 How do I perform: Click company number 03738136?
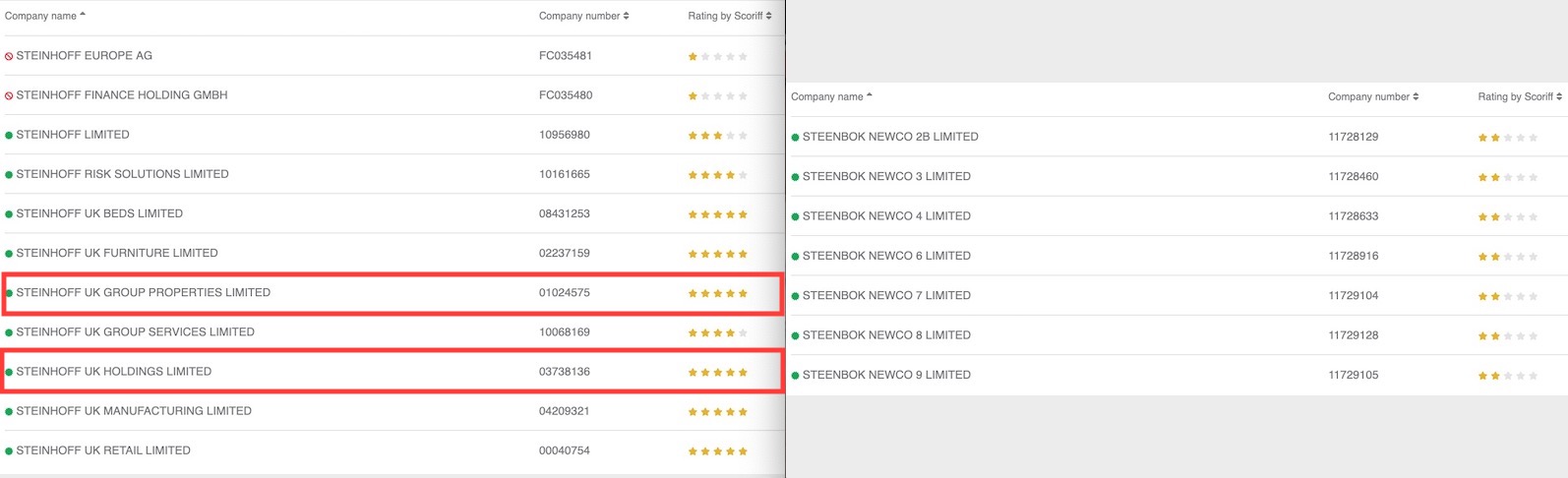tap(565, 371)
